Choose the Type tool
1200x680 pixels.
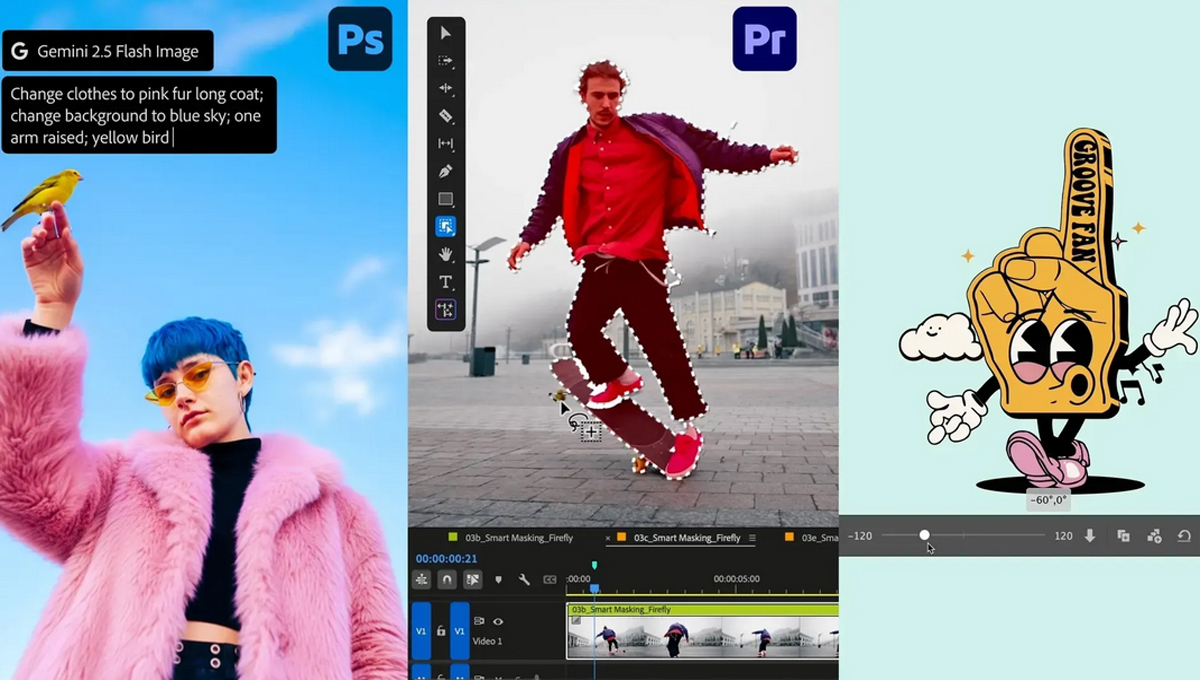[446, 282]
